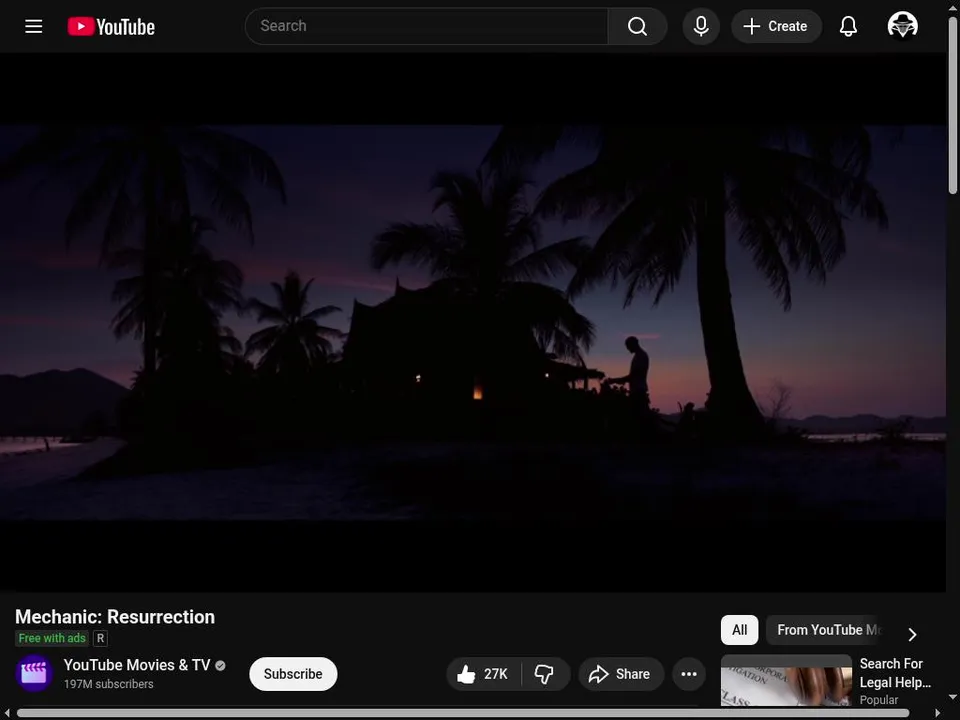This screenshot has height=720, width=960.
Task: Subscribe to YouTube Movies & TV
Action: (x=293, y=674)
